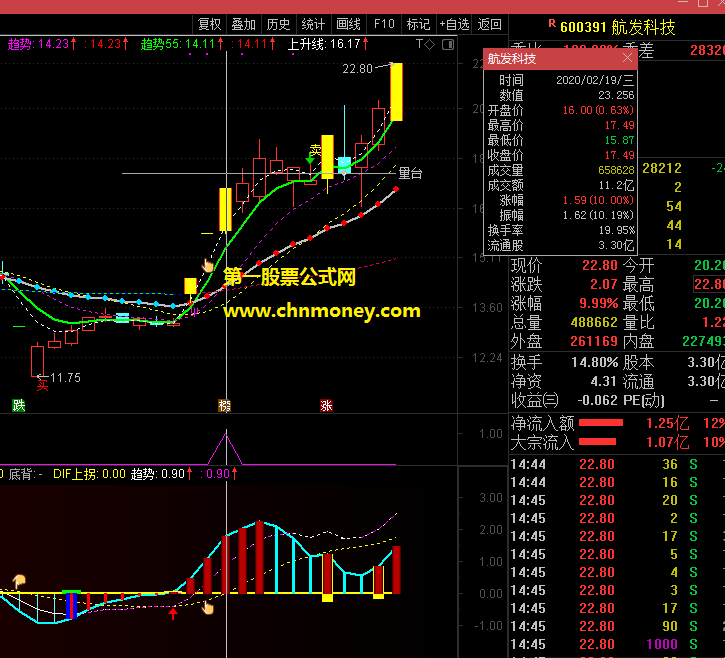This screenshot has height=658, width=725.
Task: Click the 趋势: 14.23 indicator label
Action: (x=42, y=44)
